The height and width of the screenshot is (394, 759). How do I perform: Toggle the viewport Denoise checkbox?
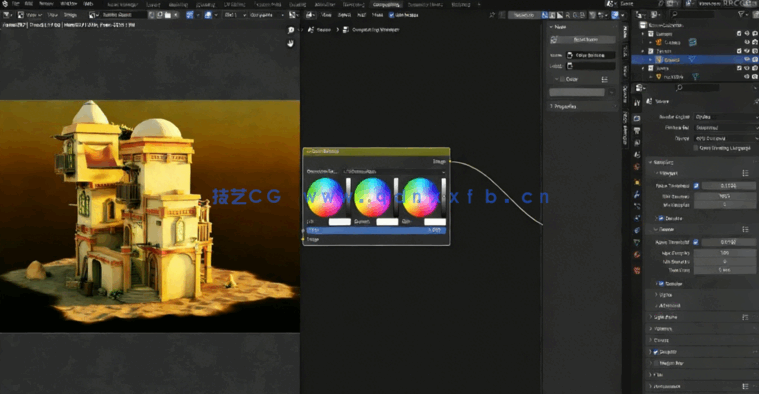click(x=661, y=218)
